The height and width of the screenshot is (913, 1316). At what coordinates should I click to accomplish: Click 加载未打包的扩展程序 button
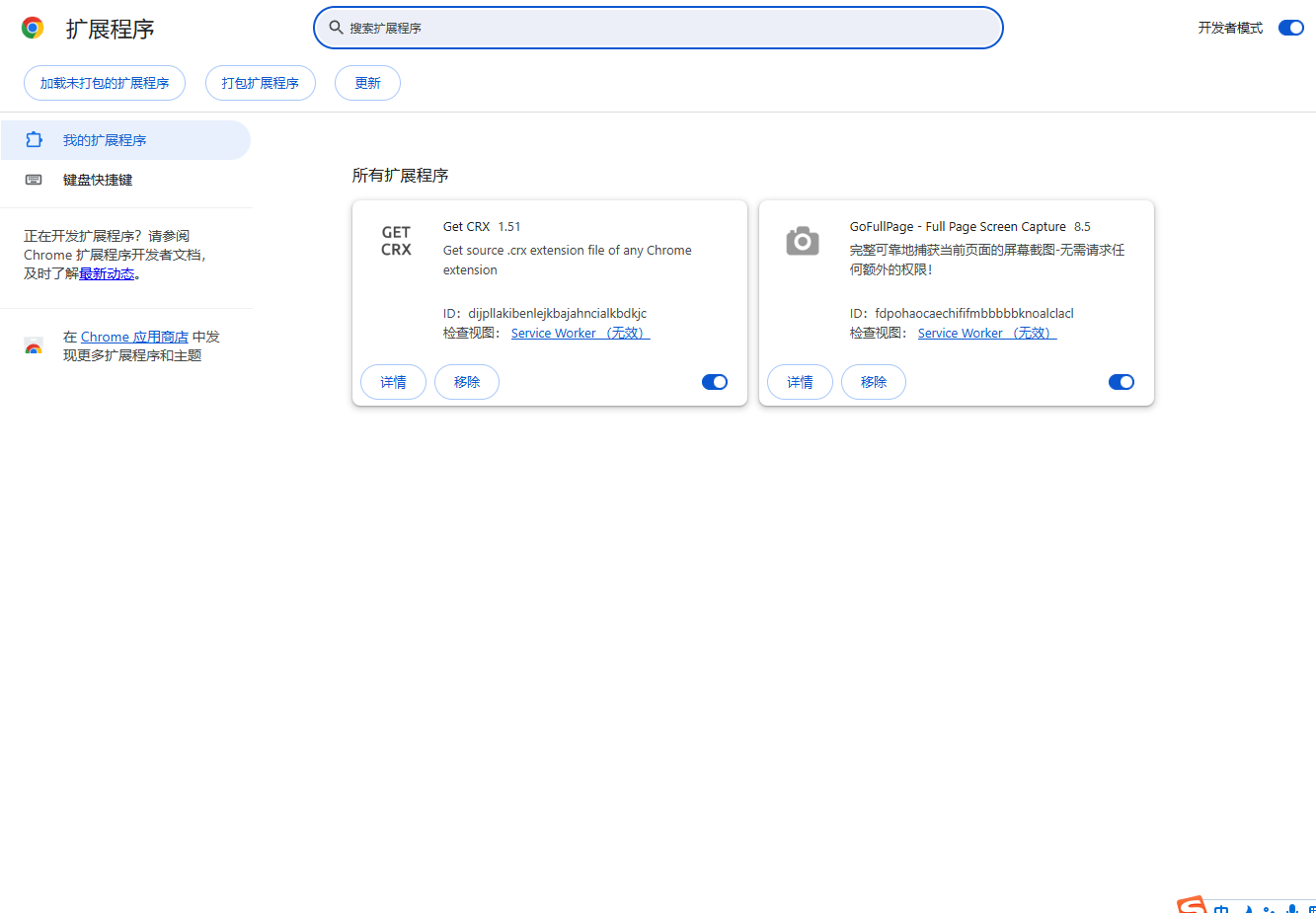click(105, 83)
